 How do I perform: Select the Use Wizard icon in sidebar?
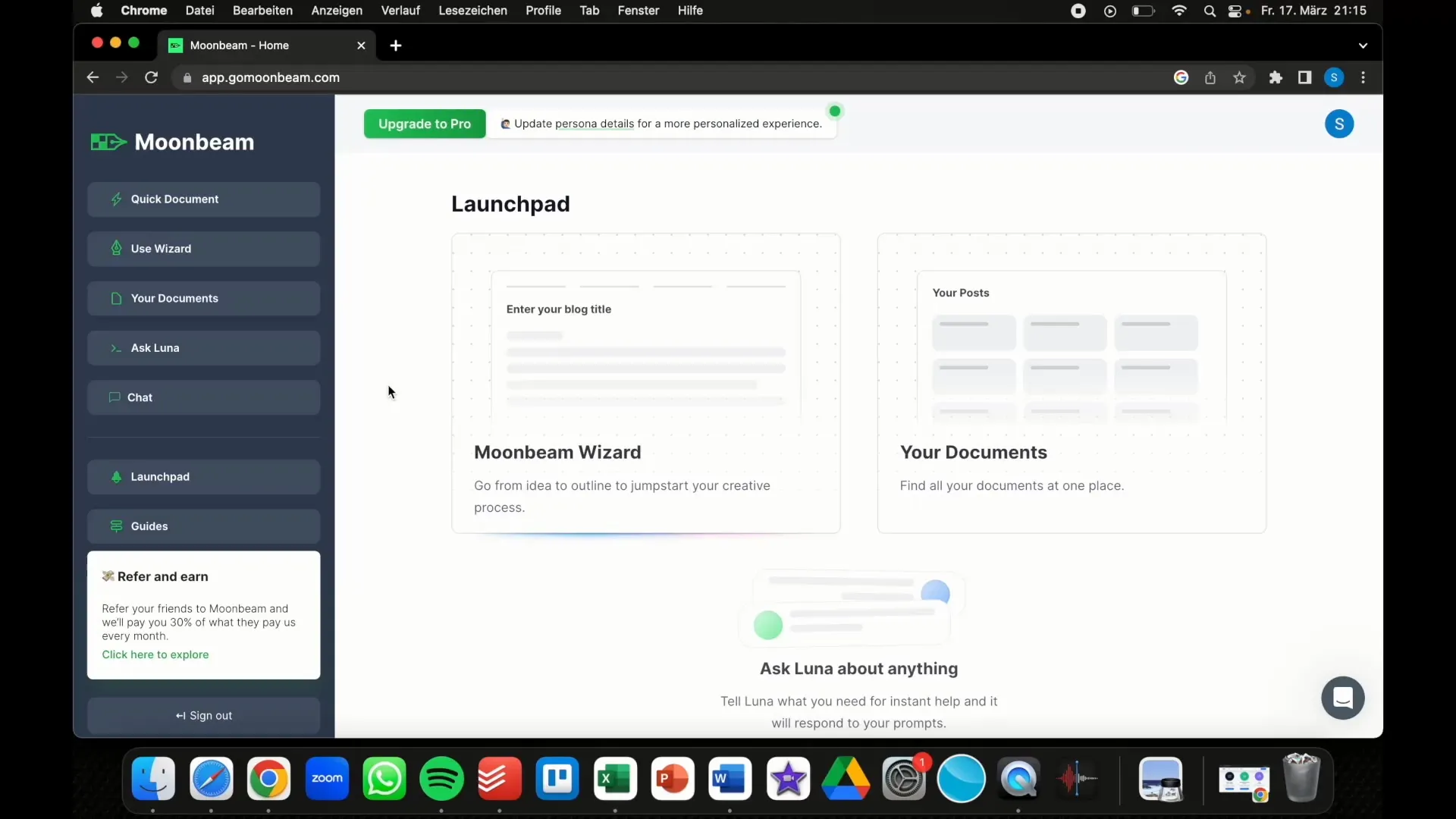(116, 248)
